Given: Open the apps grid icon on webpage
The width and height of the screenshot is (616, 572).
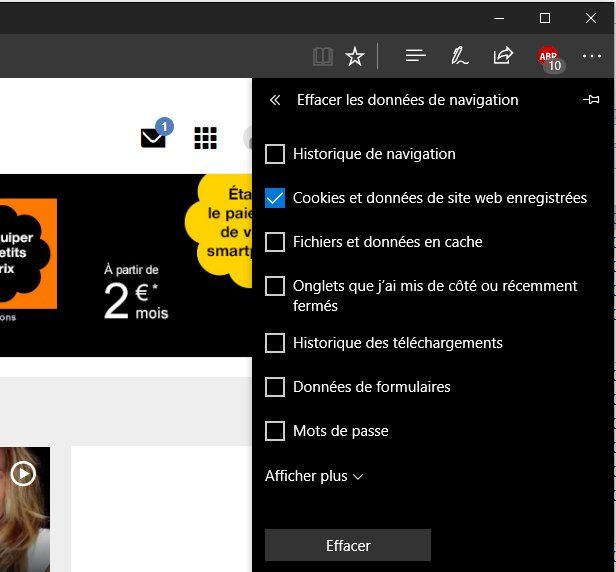Looking at the screenshot, I should click(x=205, y=138).
